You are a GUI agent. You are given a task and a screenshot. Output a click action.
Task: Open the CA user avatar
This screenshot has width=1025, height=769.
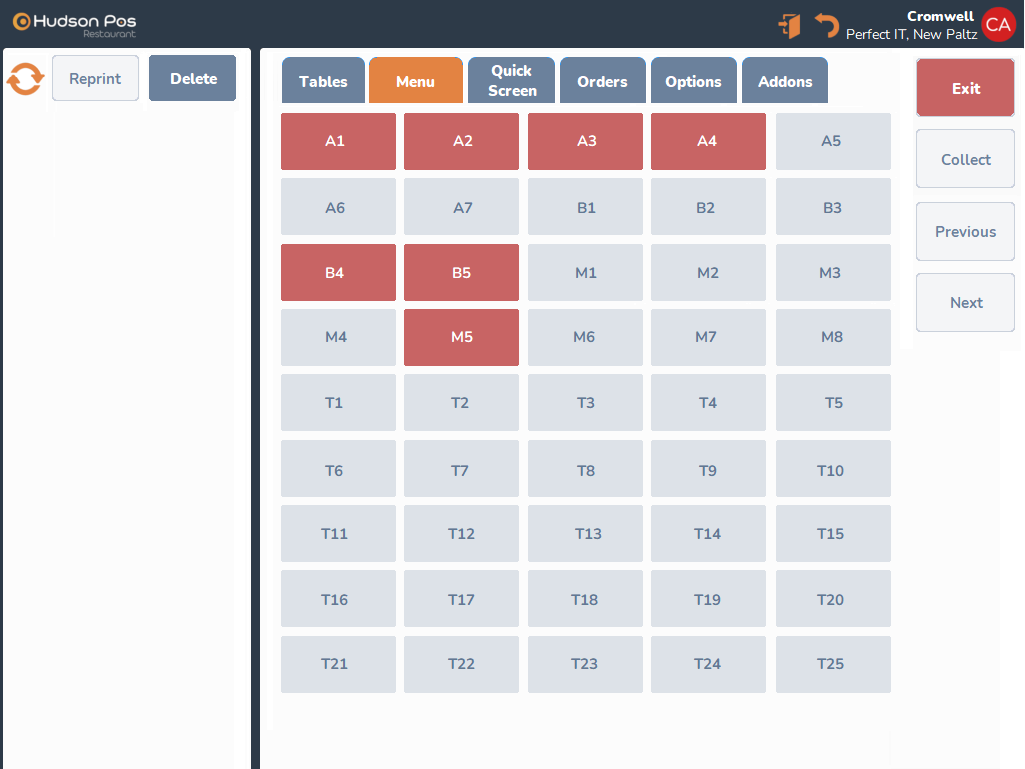click(x=998, y=25)
